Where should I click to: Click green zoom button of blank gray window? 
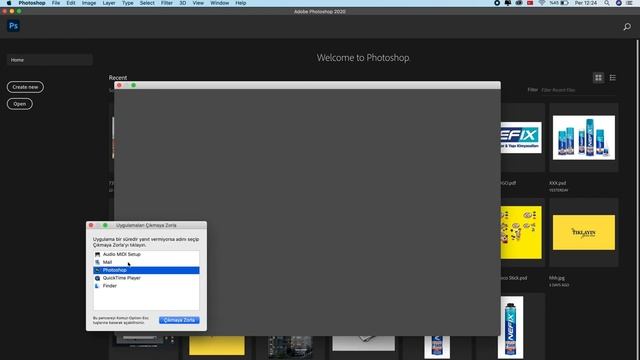pos(133,85)
